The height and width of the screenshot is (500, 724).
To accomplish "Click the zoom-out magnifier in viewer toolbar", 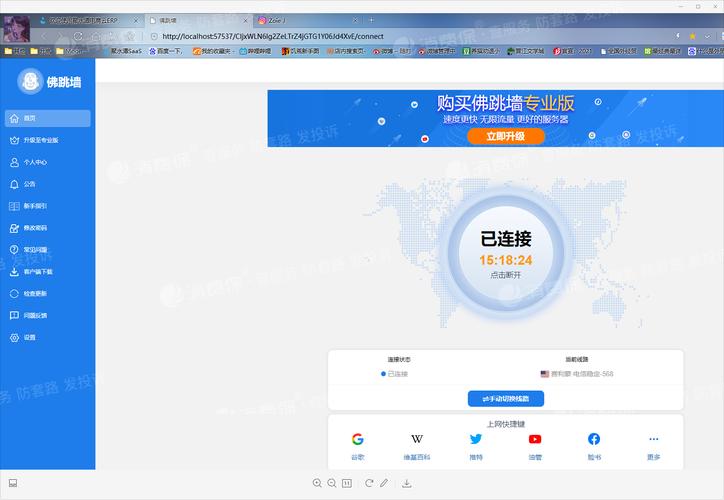I will [x=332, y=483].
